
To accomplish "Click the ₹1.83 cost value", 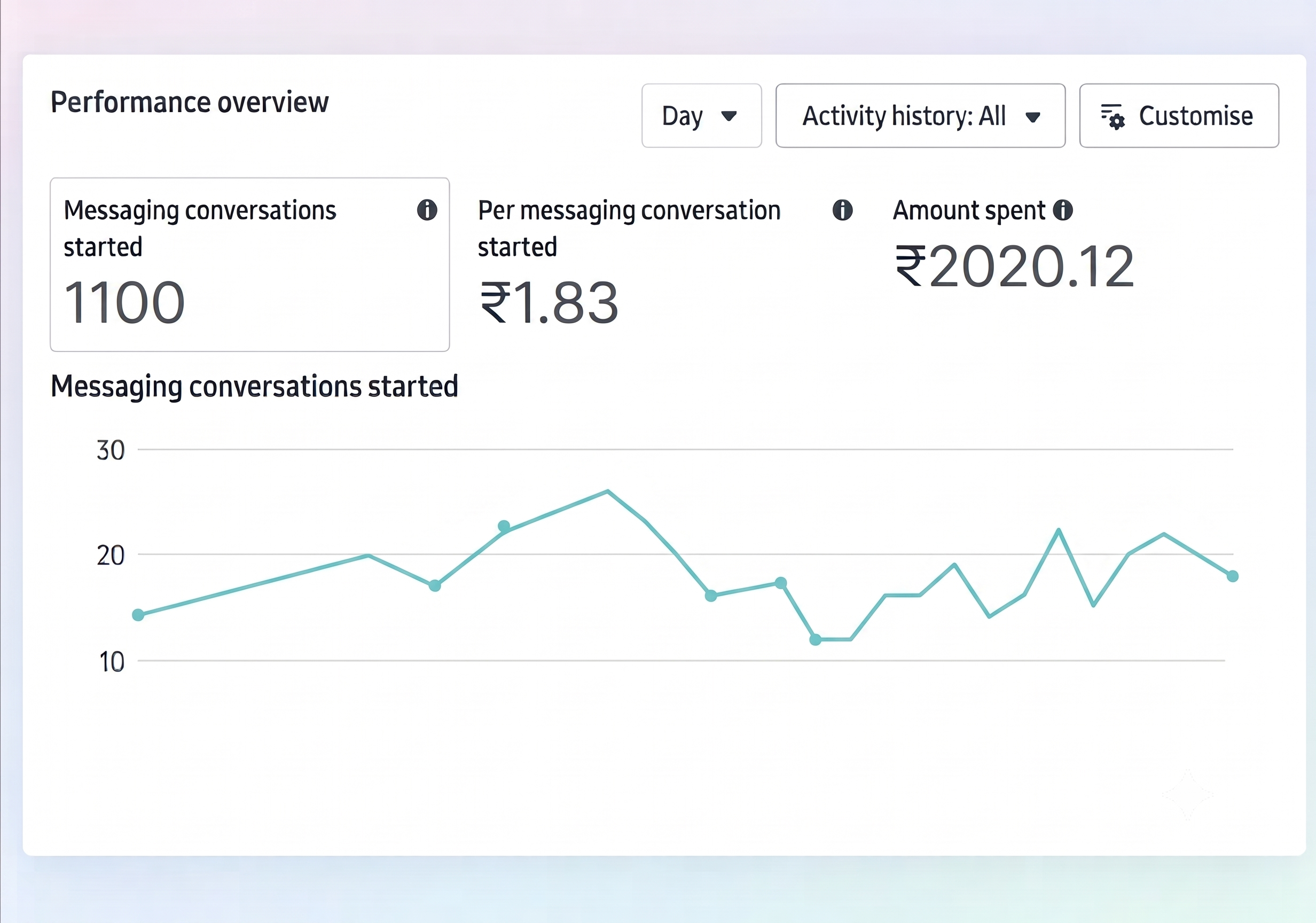I will click(549, 302).
